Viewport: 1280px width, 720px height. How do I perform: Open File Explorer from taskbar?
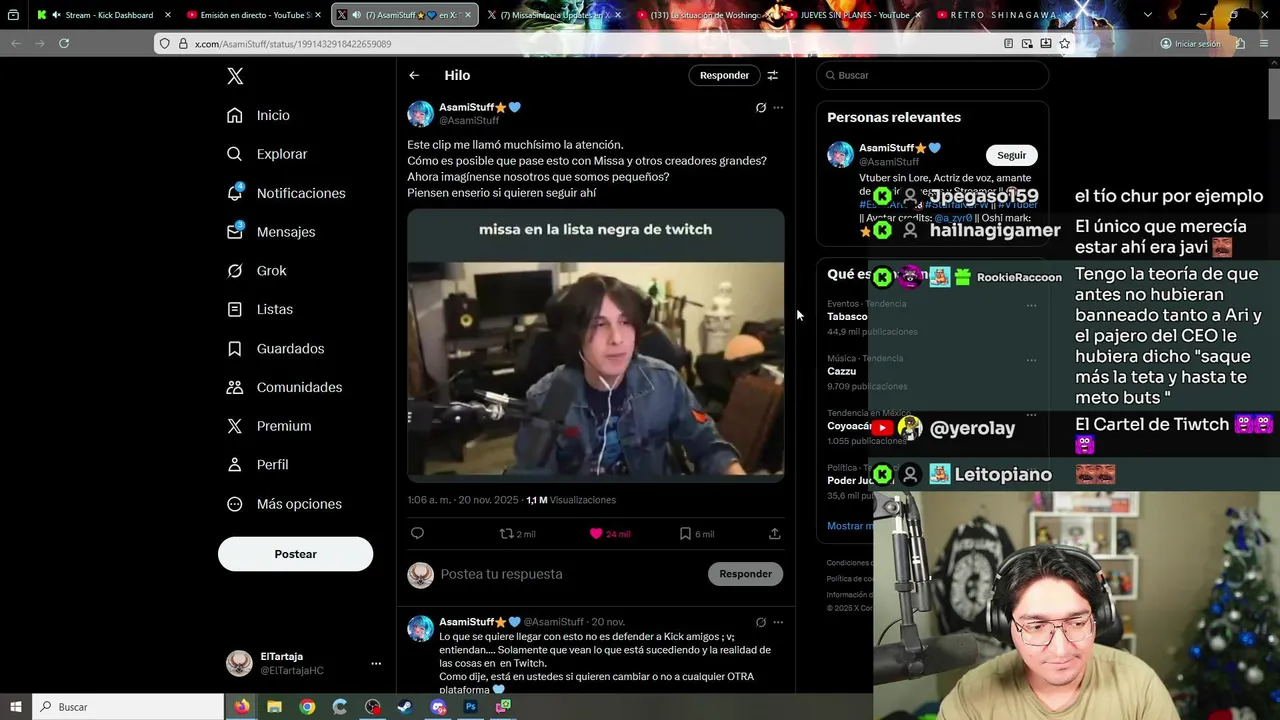[x=275, y=707]
